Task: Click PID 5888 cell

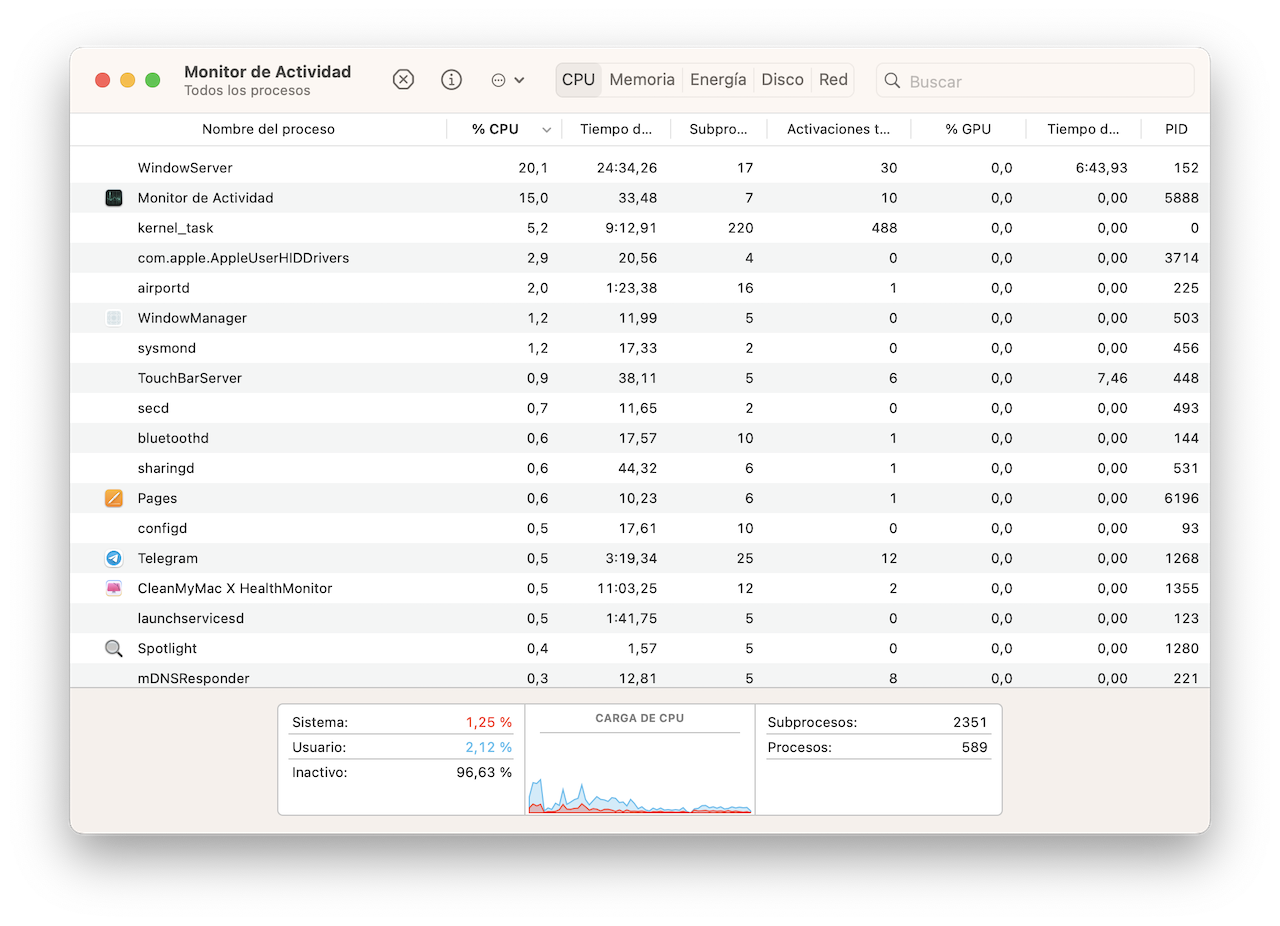Action: click(1182, 198)
